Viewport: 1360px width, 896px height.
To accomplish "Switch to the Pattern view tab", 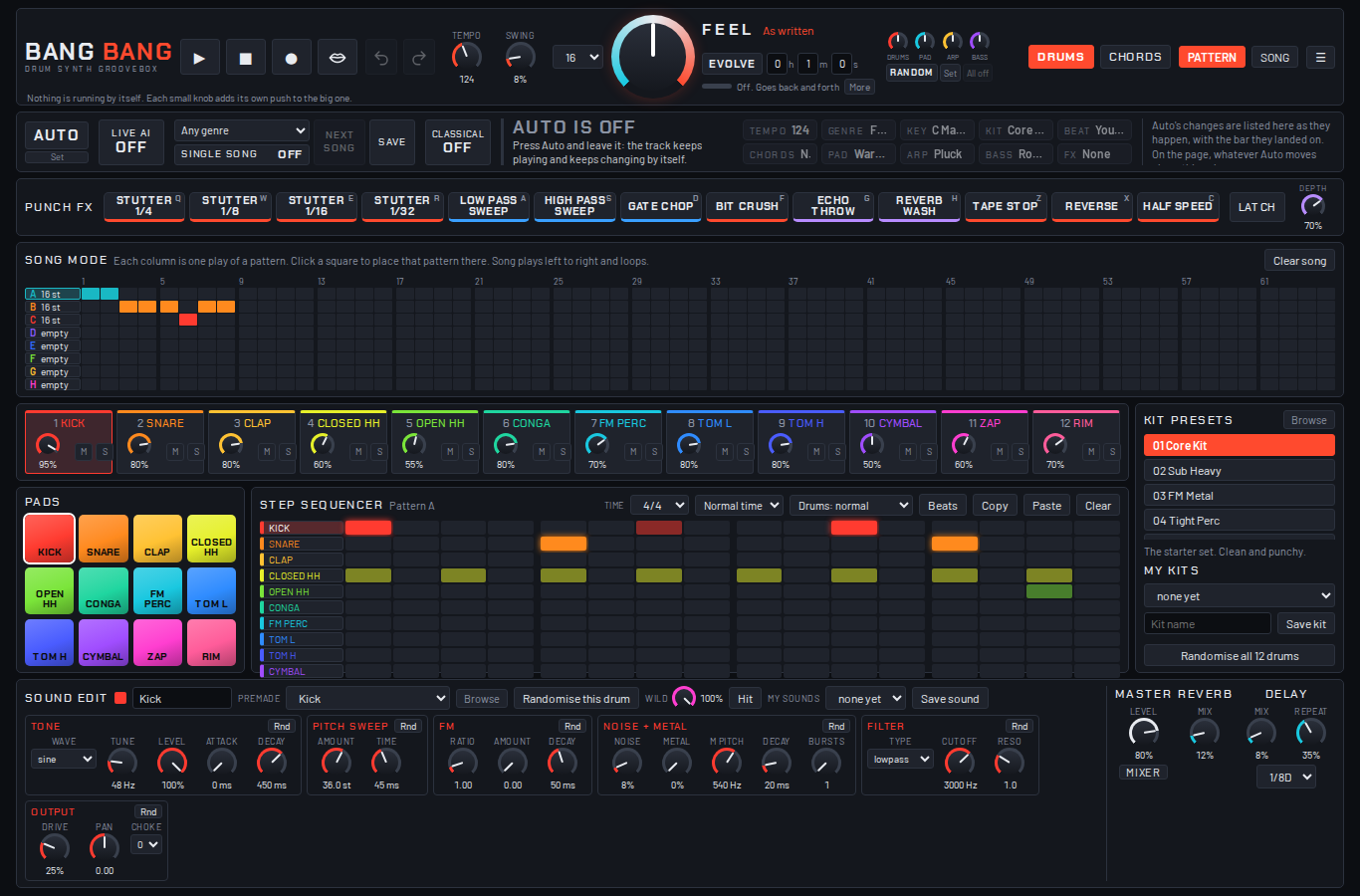I will tap(1212, 58).
